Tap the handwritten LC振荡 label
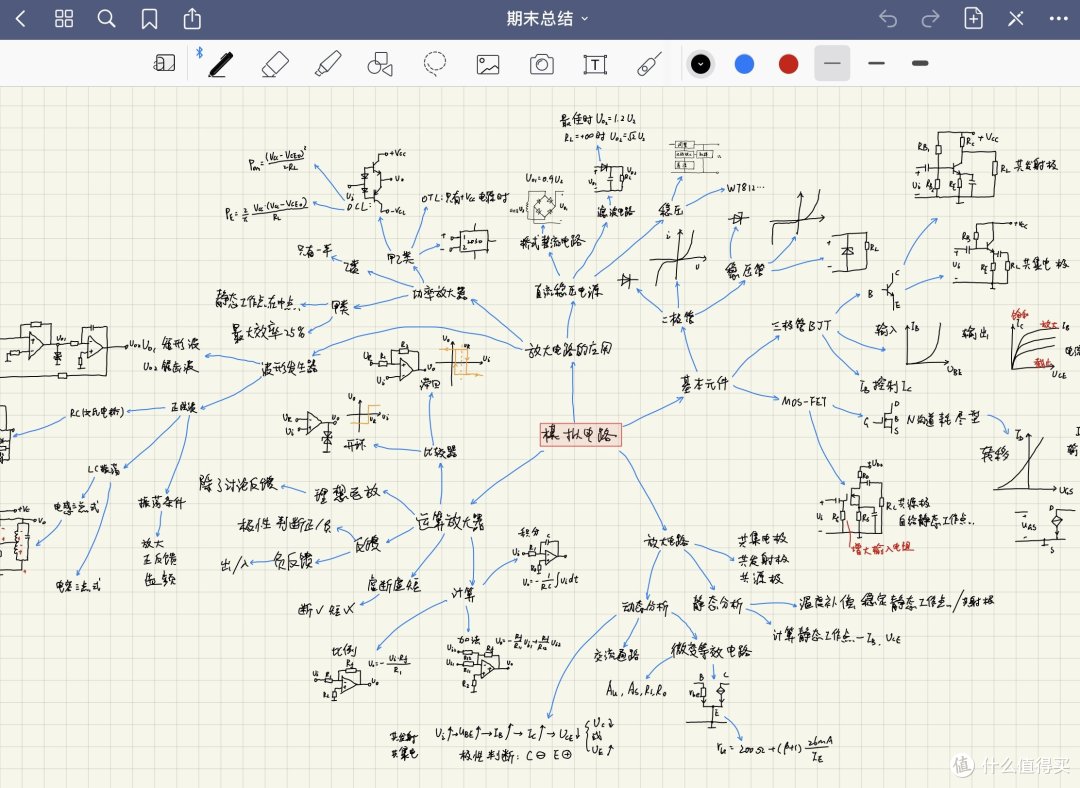1080x788 pixels. tap(103, 469)
